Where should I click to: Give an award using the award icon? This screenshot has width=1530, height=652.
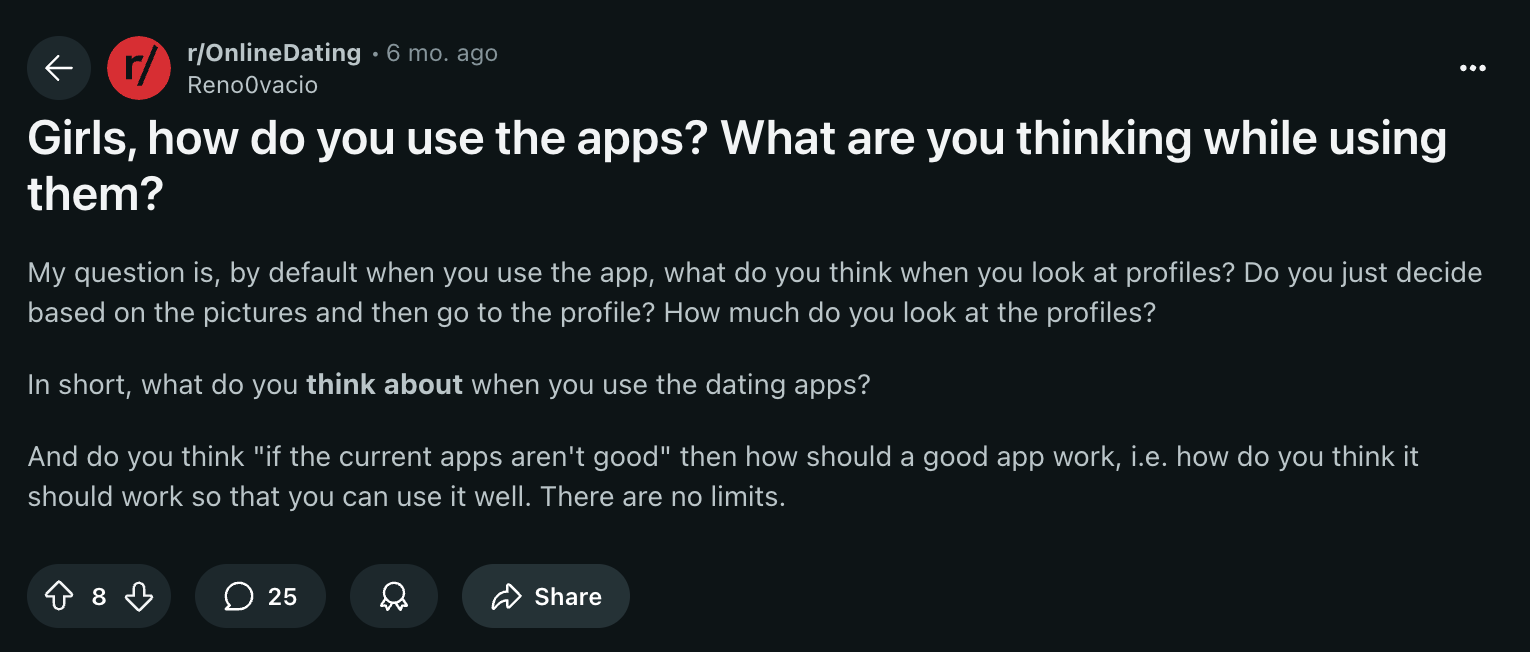pos(394,597)
